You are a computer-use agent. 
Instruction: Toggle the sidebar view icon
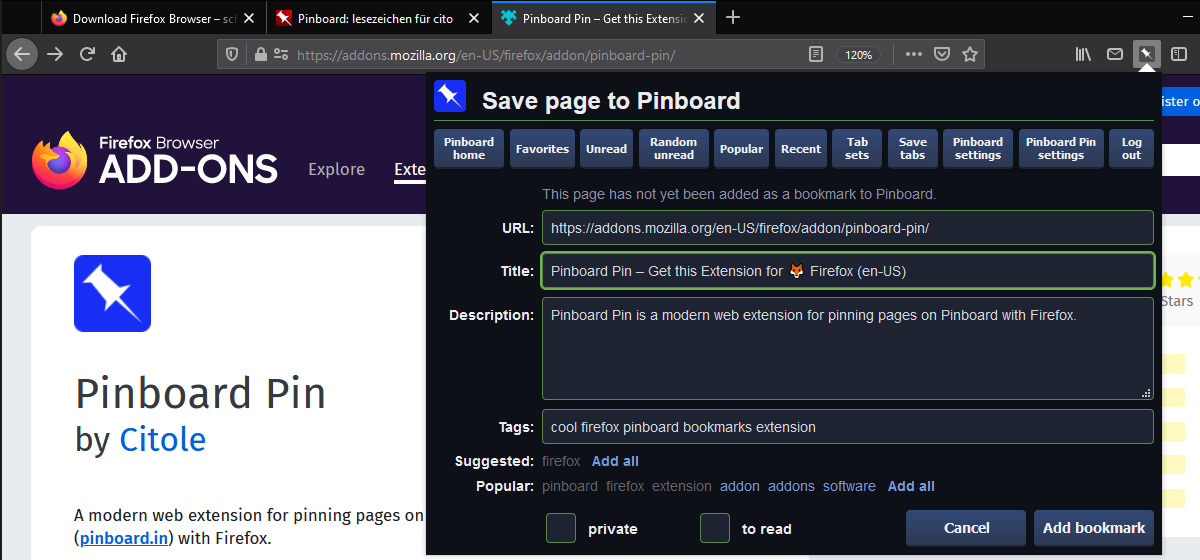(1179, 54)
